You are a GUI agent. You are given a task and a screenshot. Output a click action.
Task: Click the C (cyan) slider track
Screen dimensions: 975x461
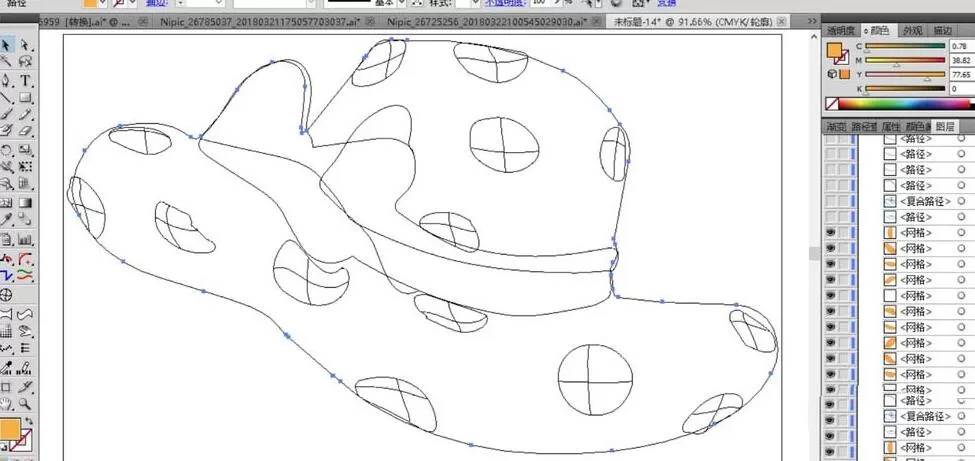[905, 46]
